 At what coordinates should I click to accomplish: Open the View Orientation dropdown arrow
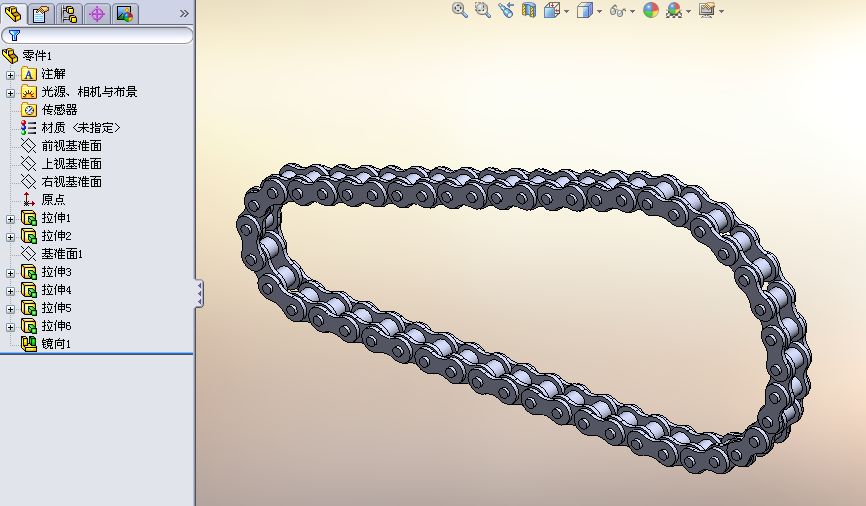567,12
